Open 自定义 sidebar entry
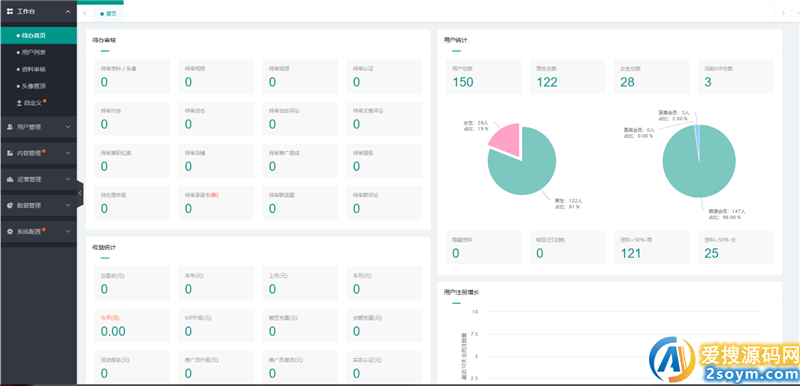The height and width of the screenshot is (386, 800). click(38, 103)
